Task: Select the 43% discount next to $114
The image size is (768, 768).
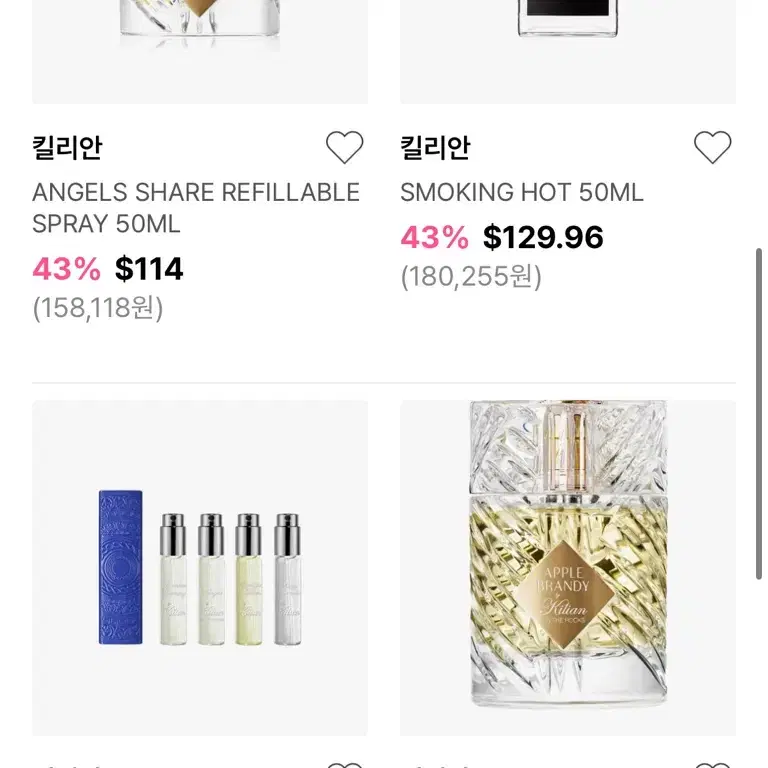Action: click(x=67, y=269)
